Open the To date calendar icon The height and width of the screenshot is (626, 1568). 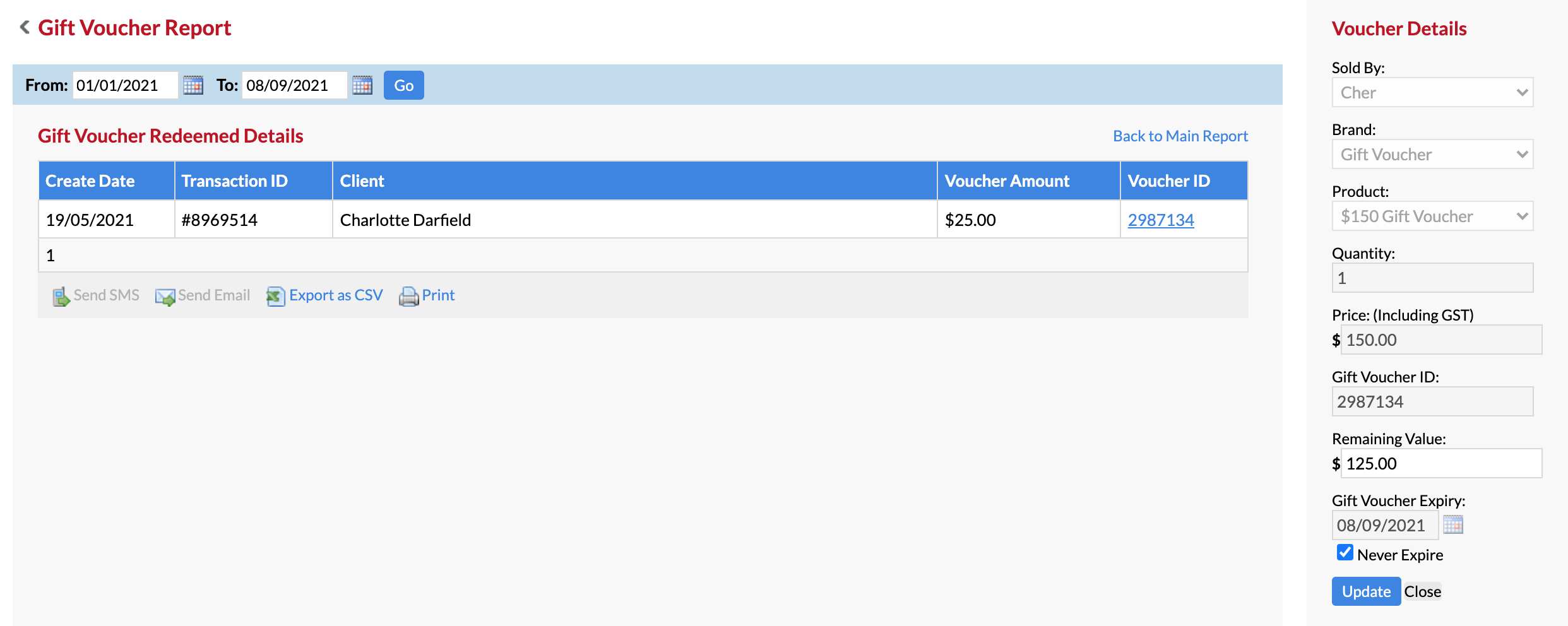click(x=362, y=85)
